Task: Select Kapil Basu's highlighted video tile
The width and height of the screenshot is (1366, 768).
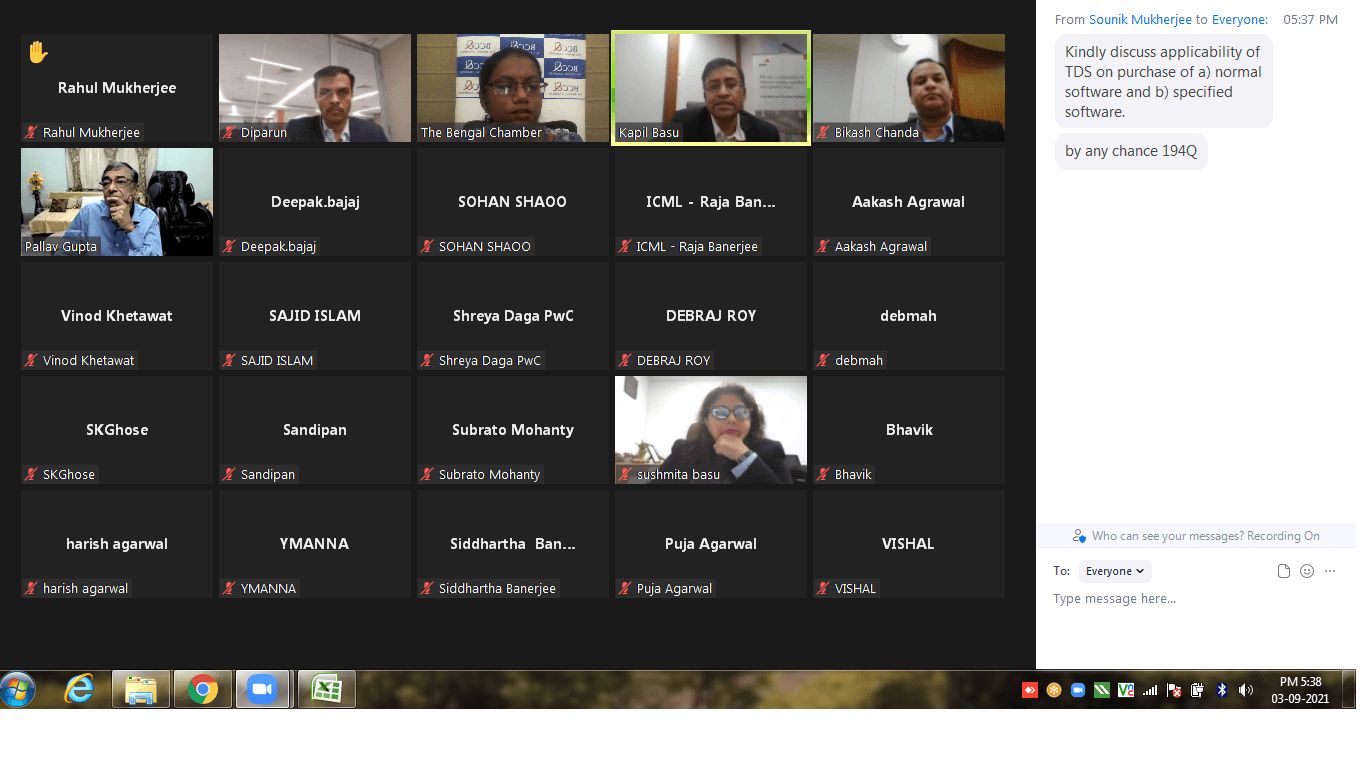Action: [711, 88]
